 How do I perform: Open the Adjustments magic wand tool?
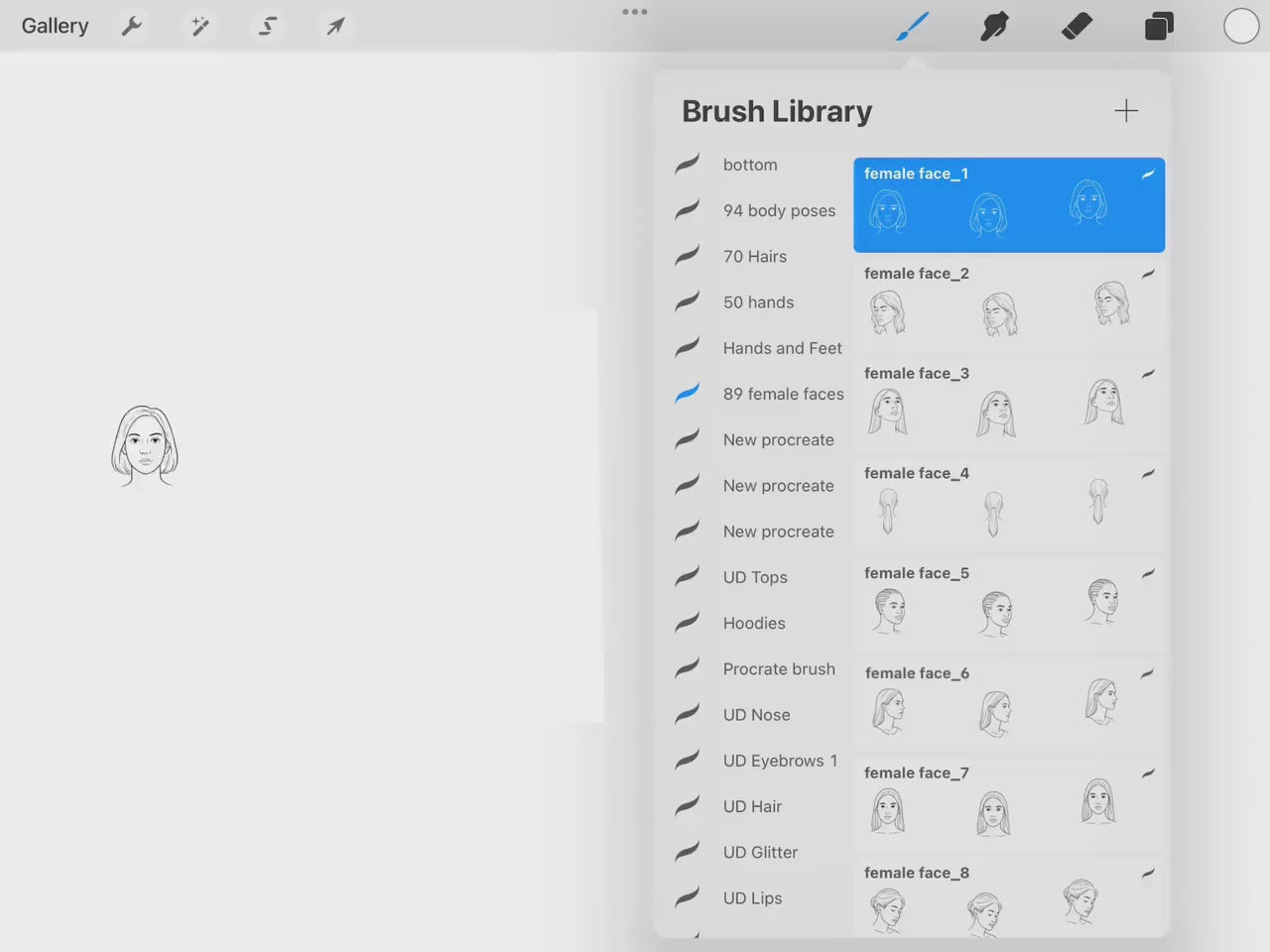pos(199,26)
